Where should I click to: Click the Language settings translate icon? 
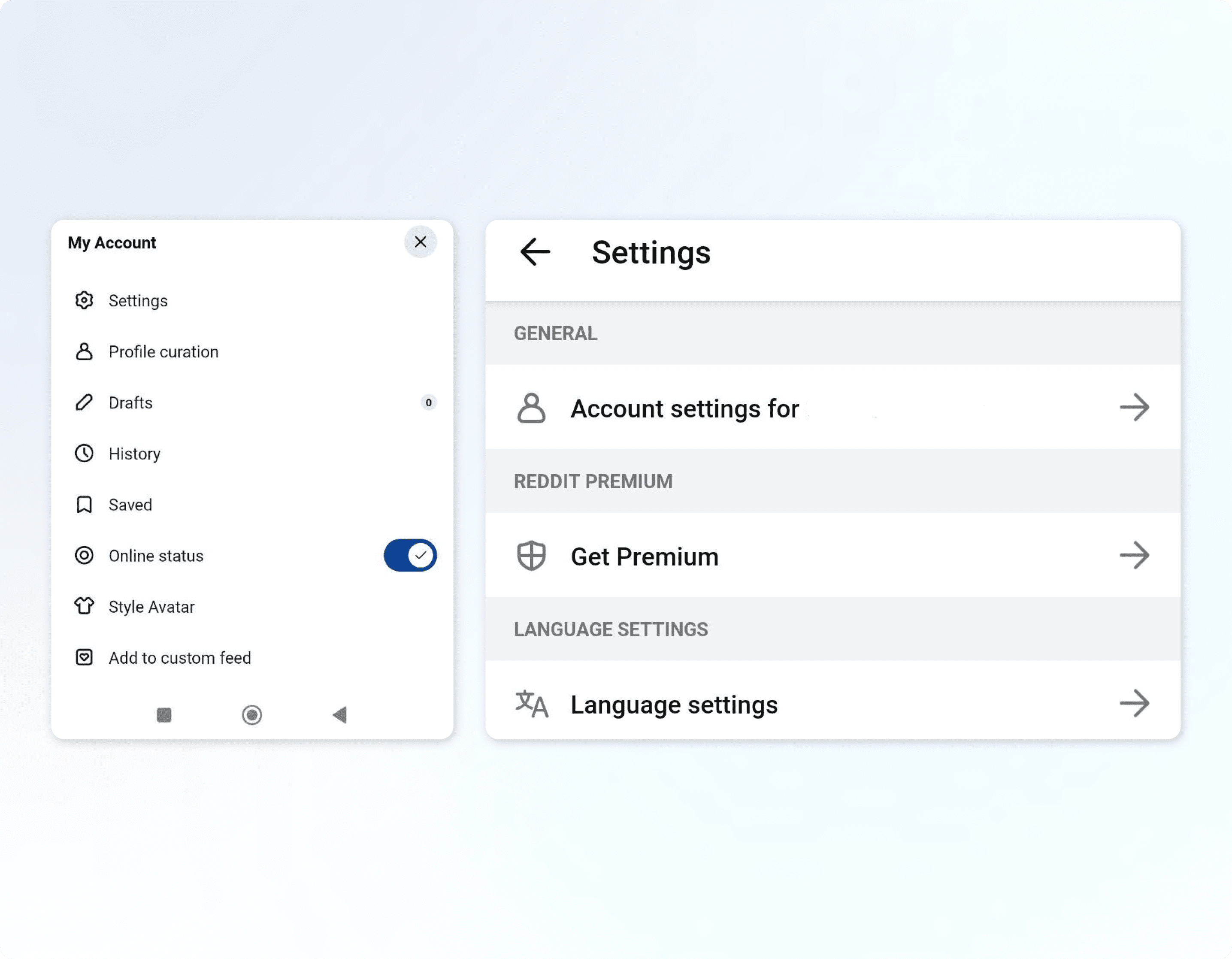[531, 703]
